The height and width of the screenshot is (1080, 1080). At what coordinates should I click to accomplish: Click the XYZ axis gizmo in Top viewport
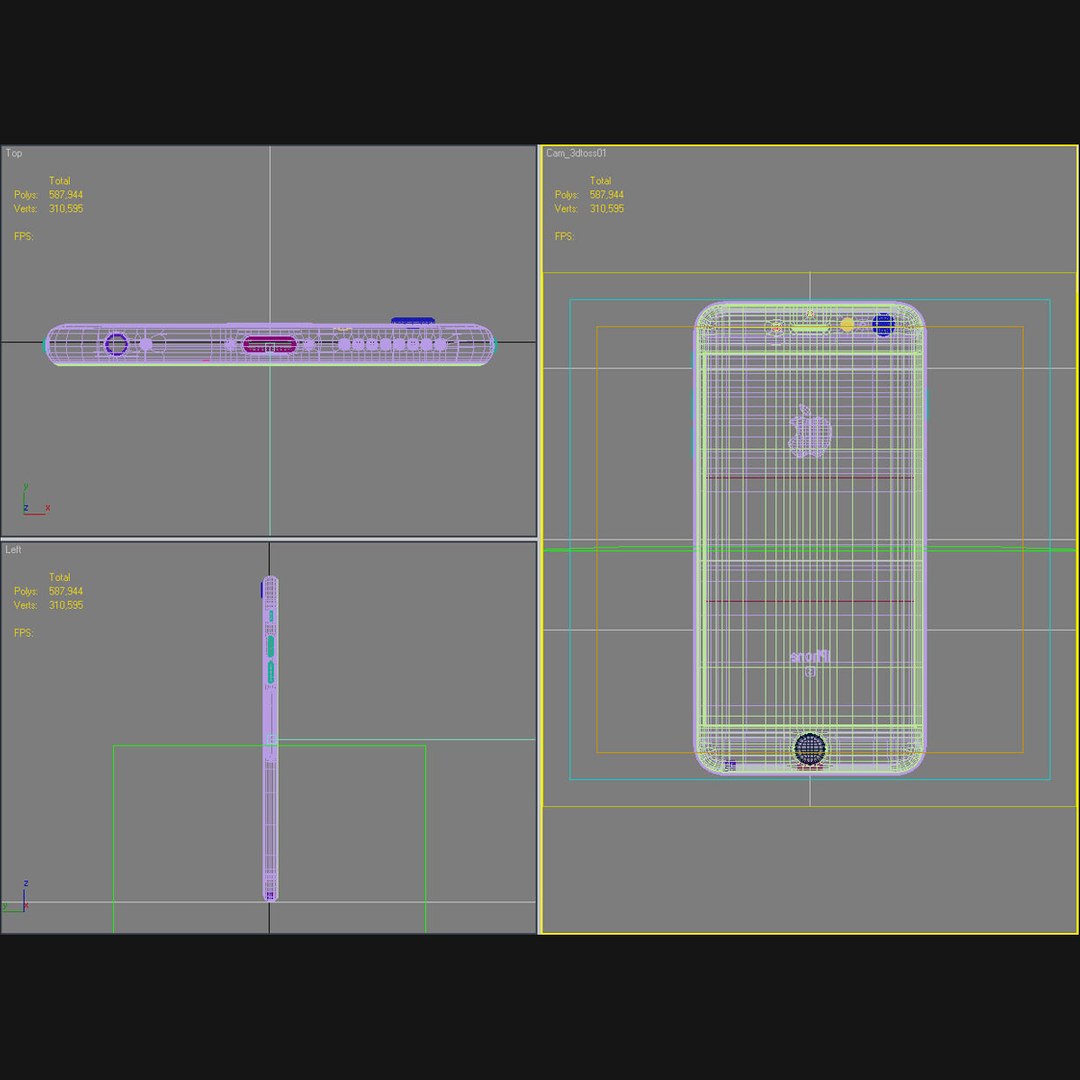tap(35, 501)
